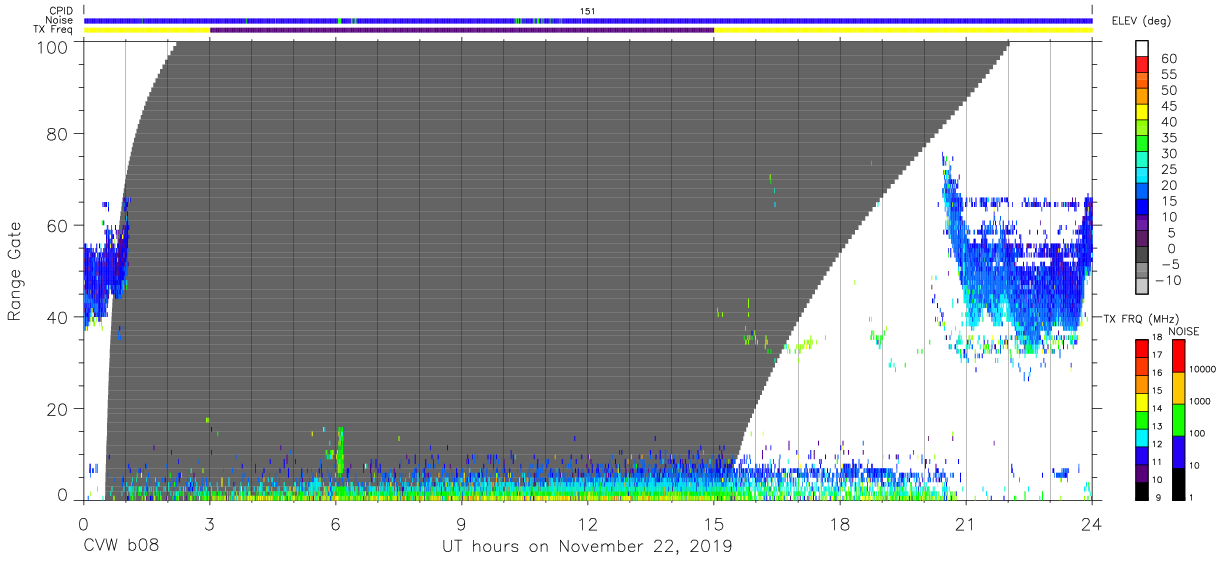Click the 45 label on elevation colorbar

coord(1167,106)
